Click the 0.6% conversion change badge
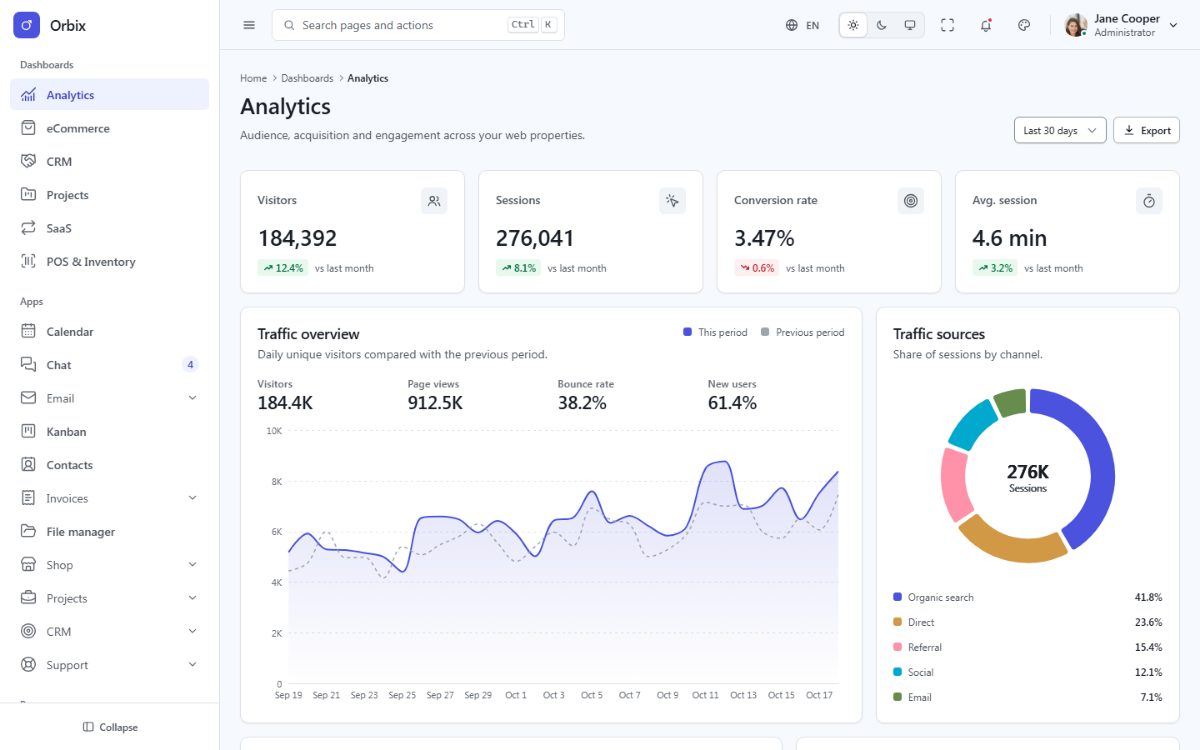The height and width of the screenshot is (750, 1200). point(757,268)
